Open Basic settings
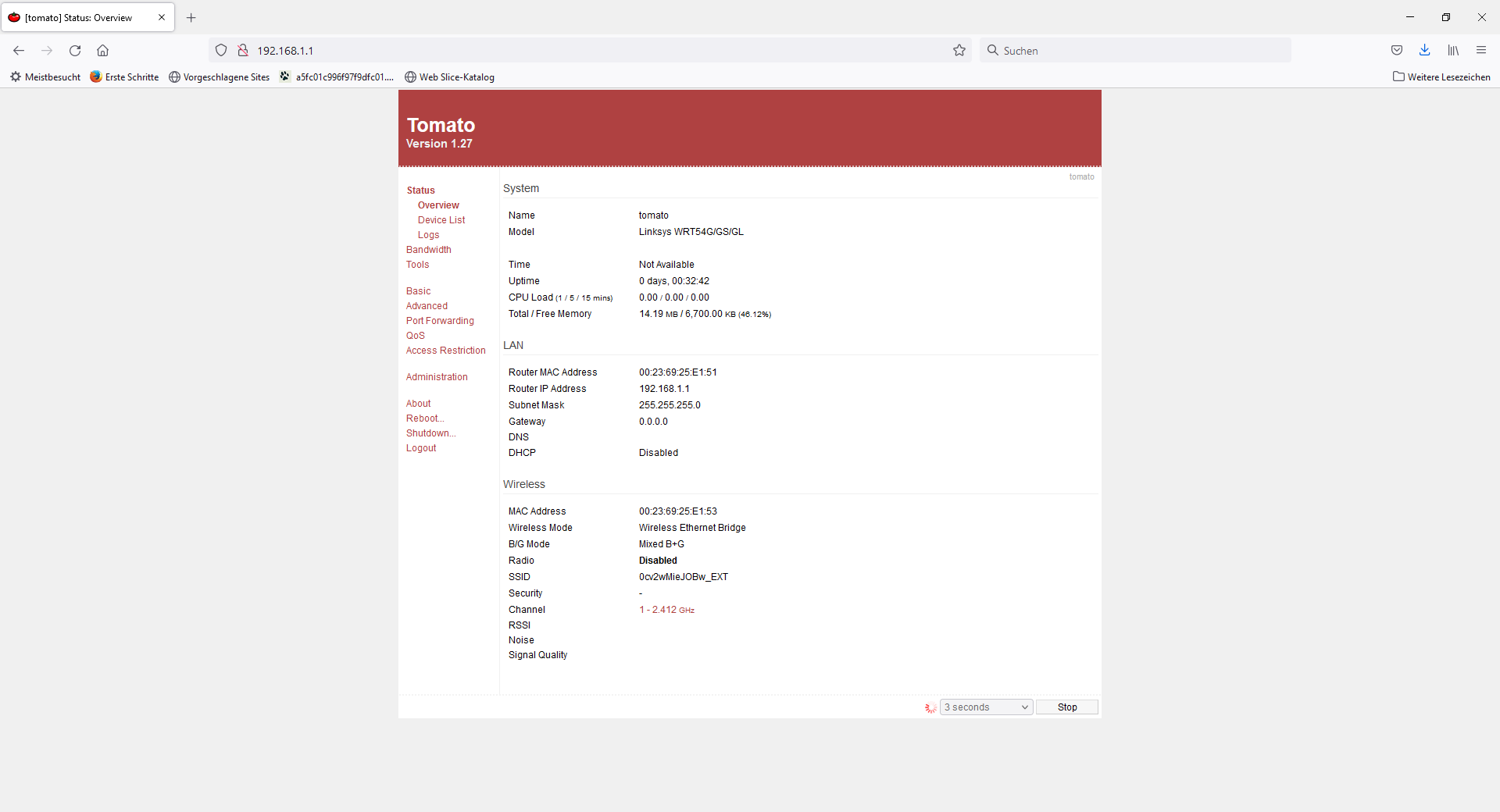This screenshot has width=1500, height=812. 418,291
